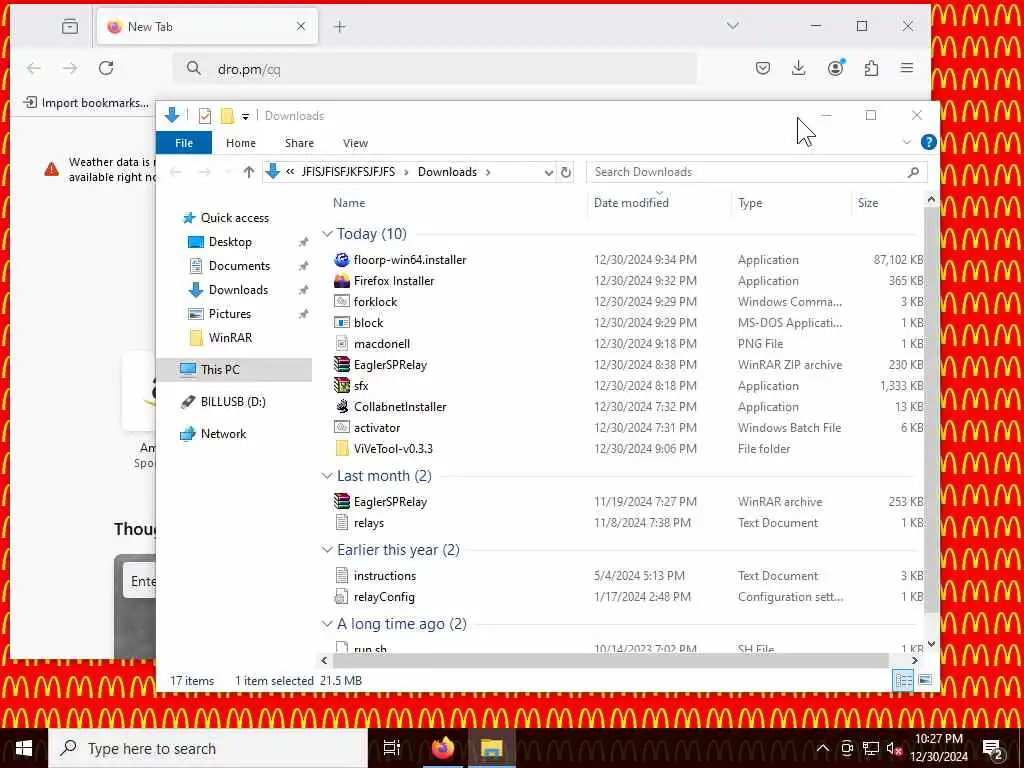1024x768 pixels.
Task: Open the Windows Start button
Action: pos(24,748)
